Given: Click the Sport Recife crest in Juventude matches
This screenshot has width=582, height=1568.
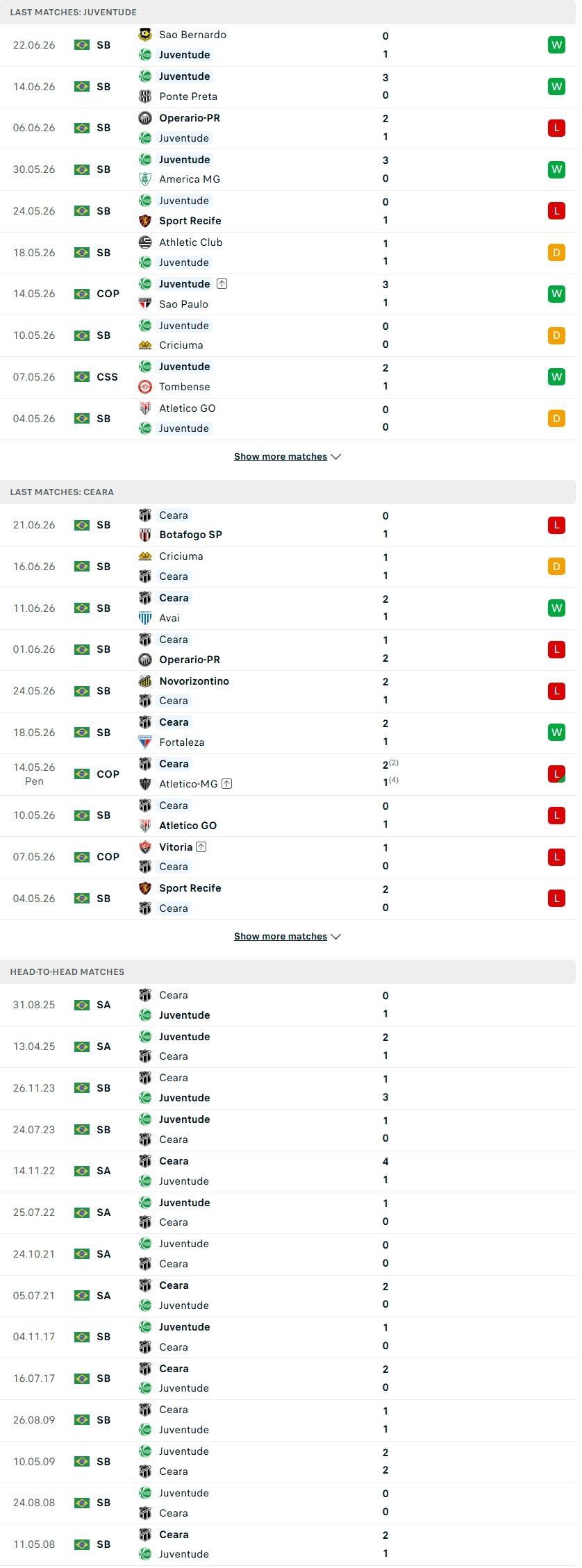Looking at the screenshot, I should (145, 221).
